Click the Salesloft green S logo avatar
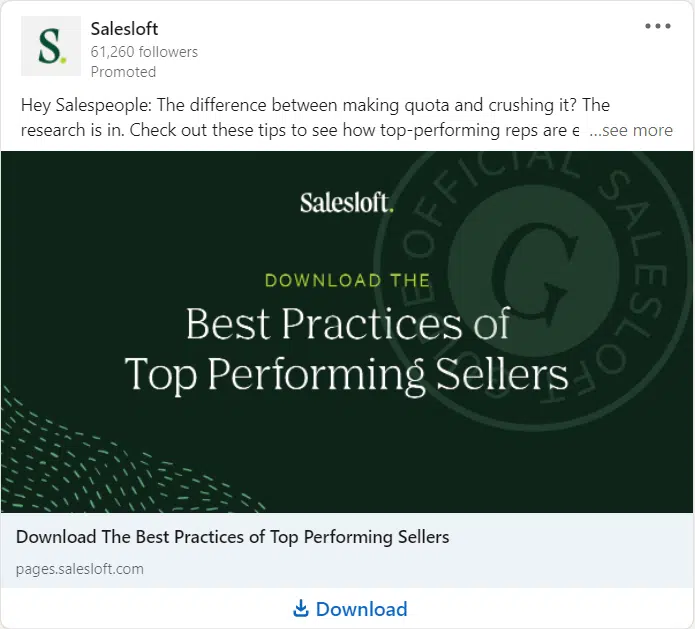This screenshot has width=695, height=629. coord(51,46)
